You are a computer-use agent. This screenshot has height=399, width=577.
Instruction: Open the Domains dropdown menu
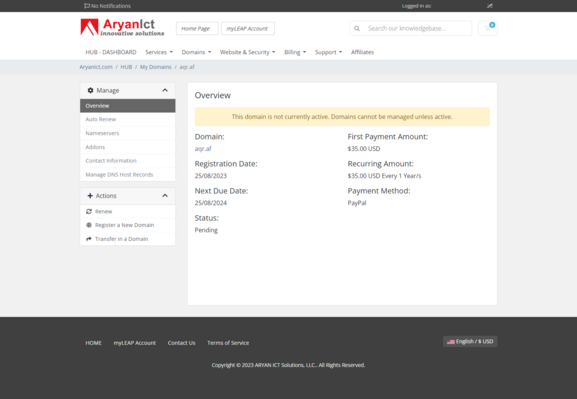coord(196,52)
